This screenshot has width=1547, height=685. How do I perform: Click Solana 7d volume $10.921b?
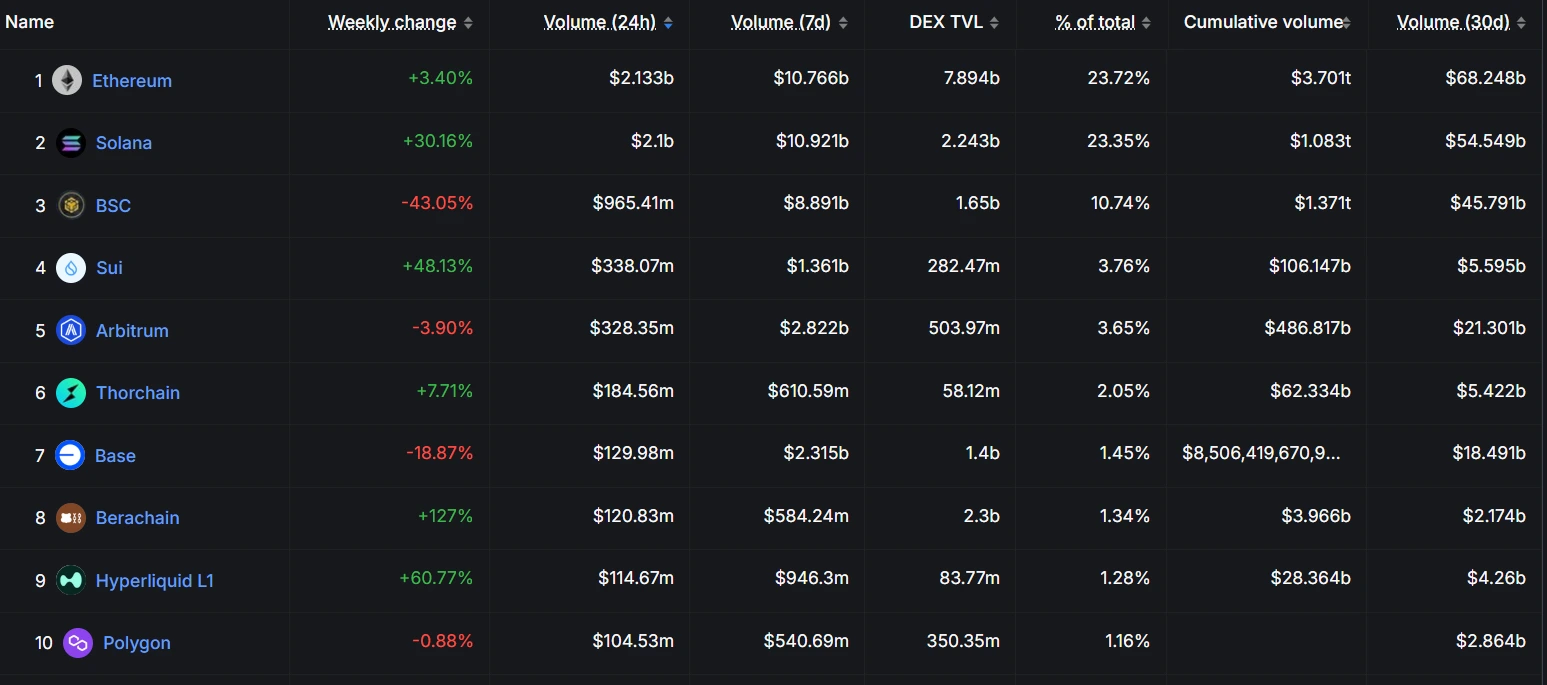[812, 141]
